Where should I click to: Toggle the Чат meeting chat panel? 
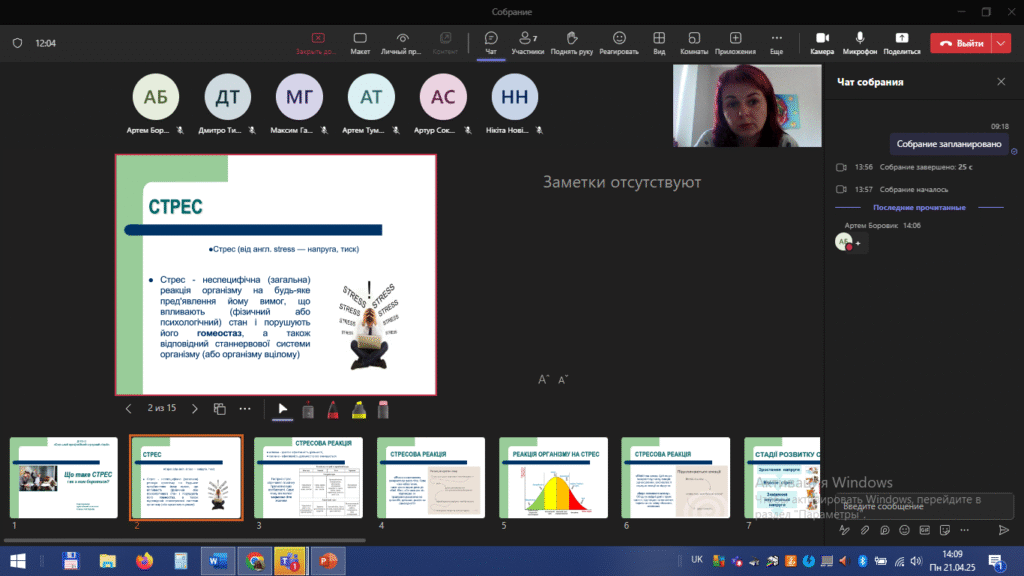tap(491, 43)
